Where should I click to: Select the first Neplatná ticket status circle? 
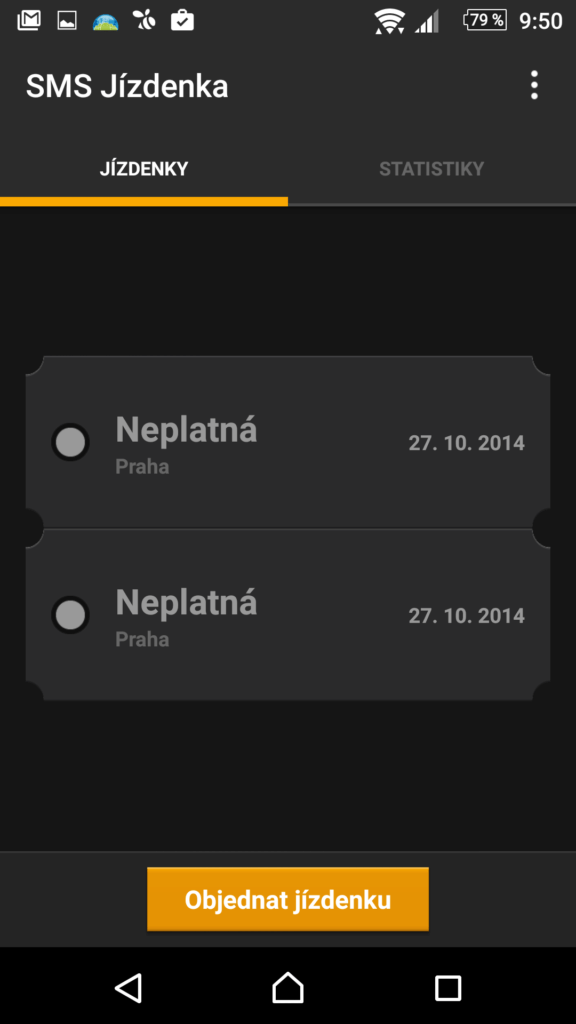(71, 443)
